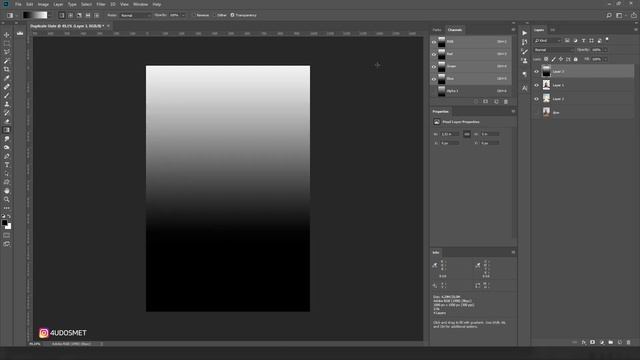Select the Pen tool
The width and height of the screenshot is (640, 360).
pyautogui.click(x=7, y=156)
